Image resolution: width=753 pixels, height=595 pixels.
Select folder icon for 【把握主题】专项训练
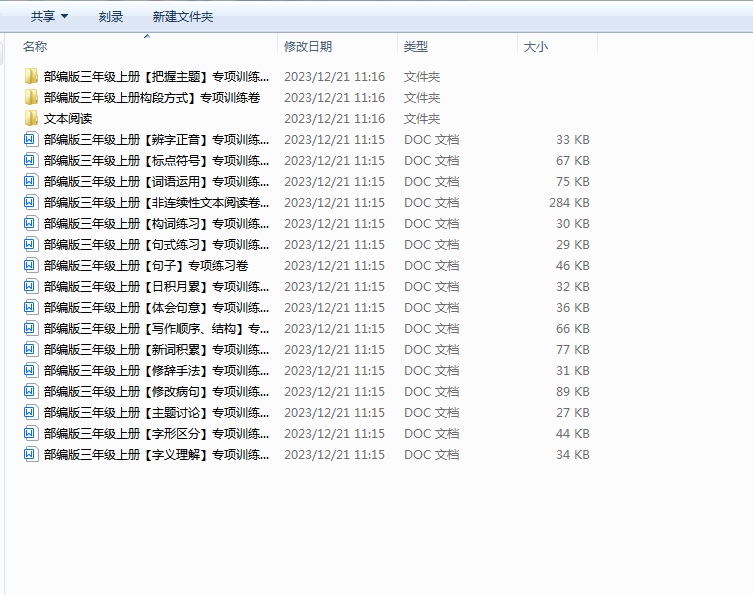click(31, 76)
